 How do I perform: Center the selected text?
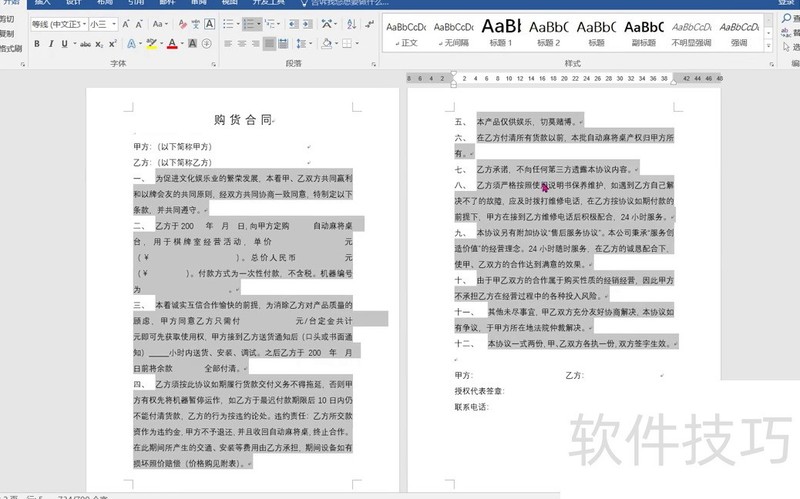coord(241,44)
